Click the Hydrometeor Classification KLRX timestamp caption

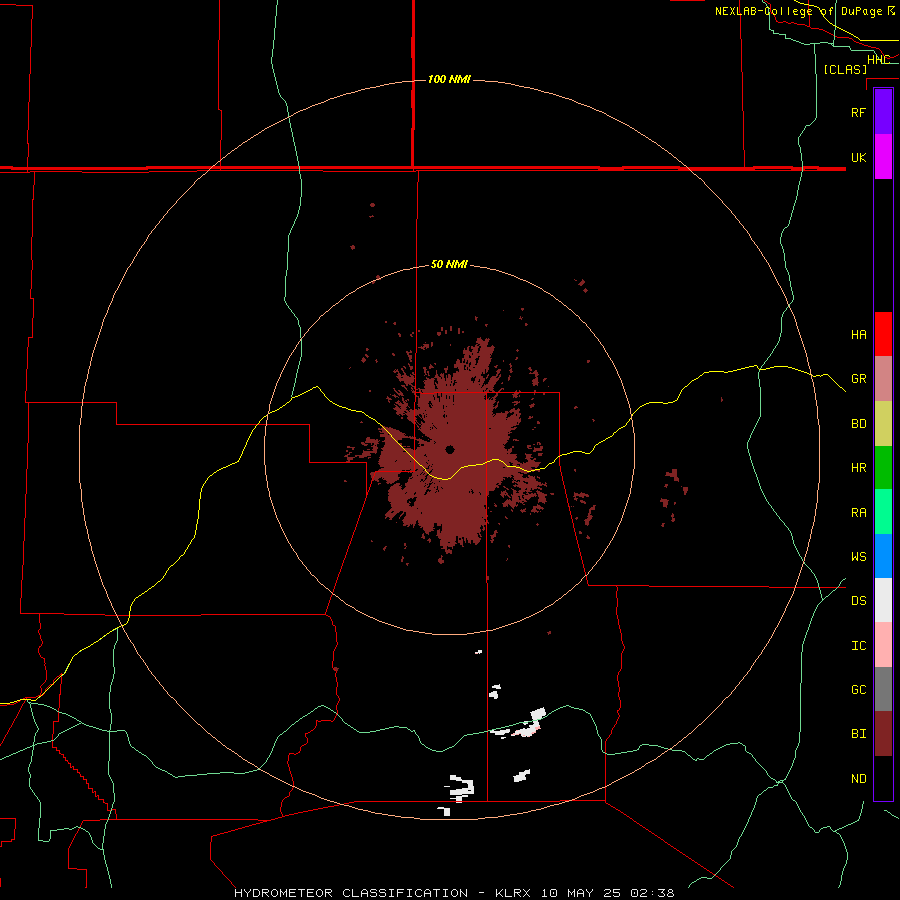(454, 893)
